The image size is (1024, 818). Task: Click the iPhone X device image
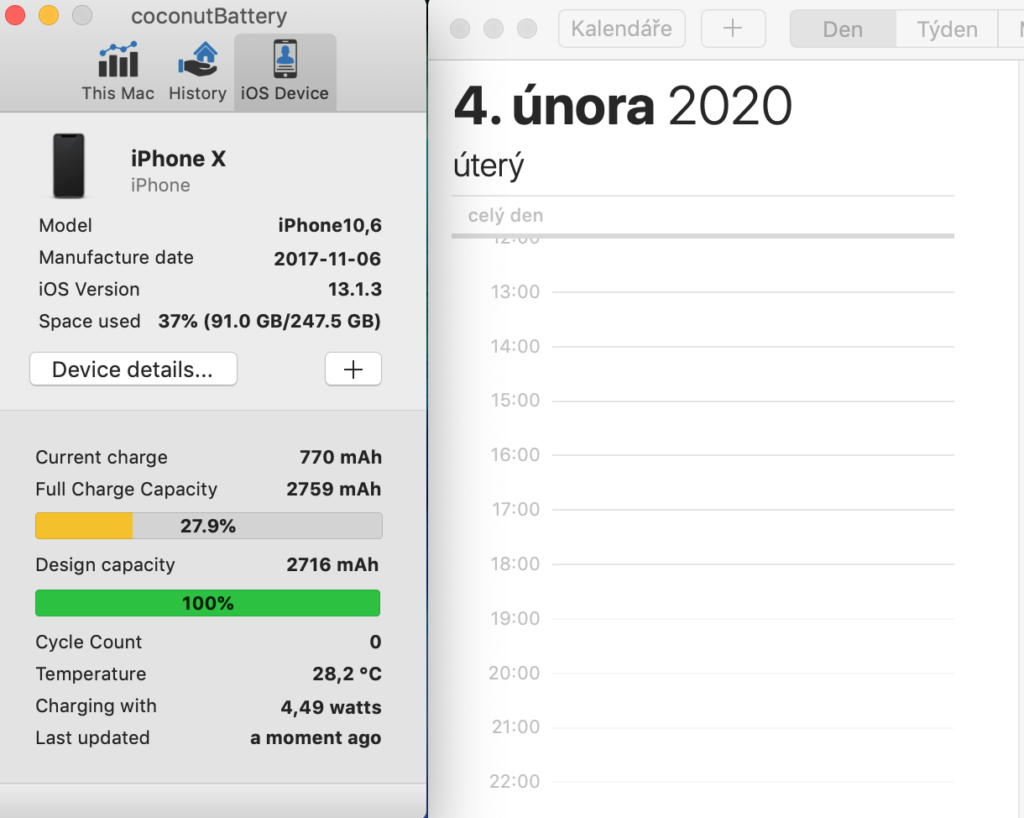coord(69,166)
